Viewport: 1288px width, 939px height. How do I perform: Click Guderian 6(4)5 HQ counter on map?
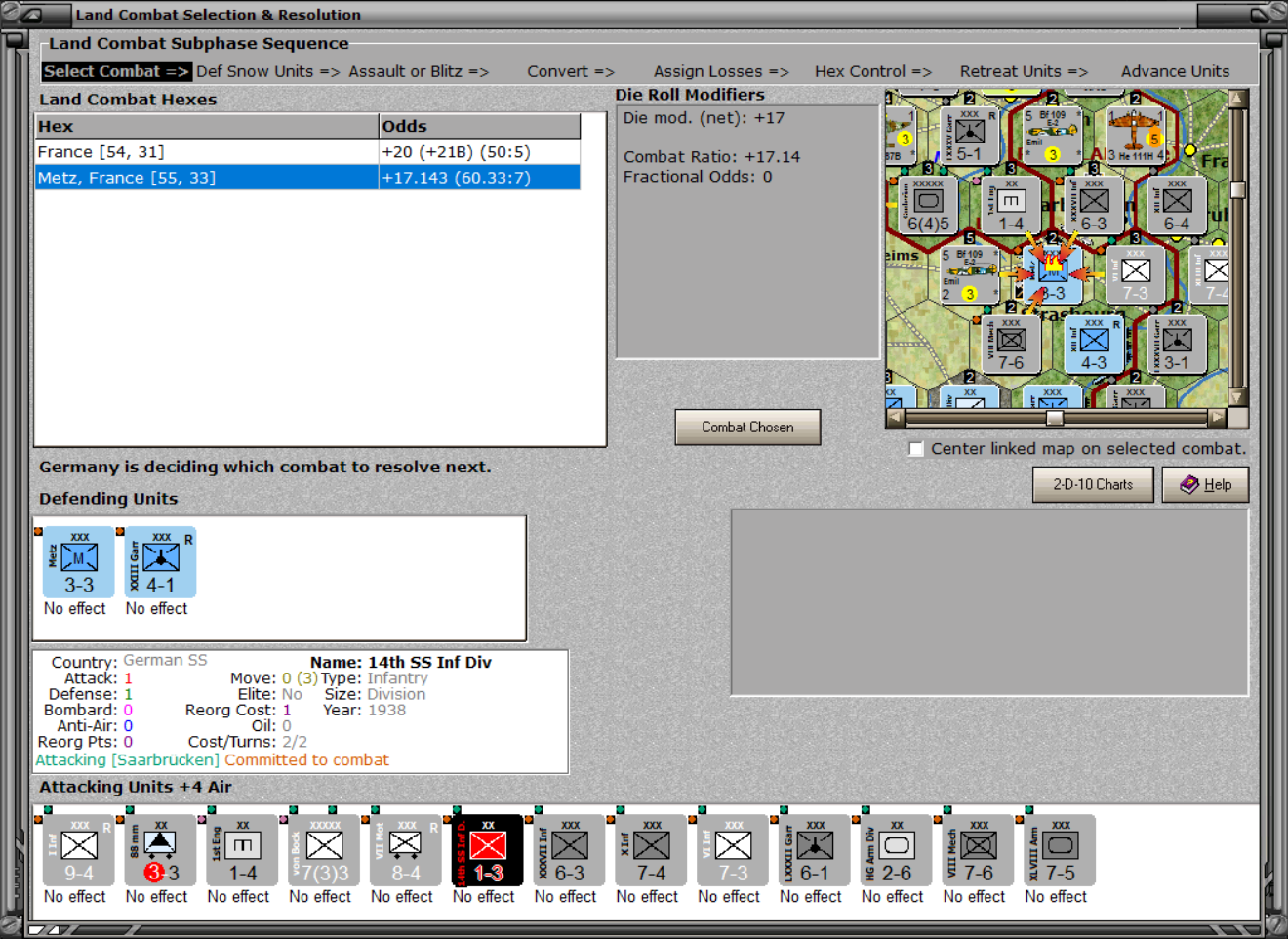pos(928,206)
